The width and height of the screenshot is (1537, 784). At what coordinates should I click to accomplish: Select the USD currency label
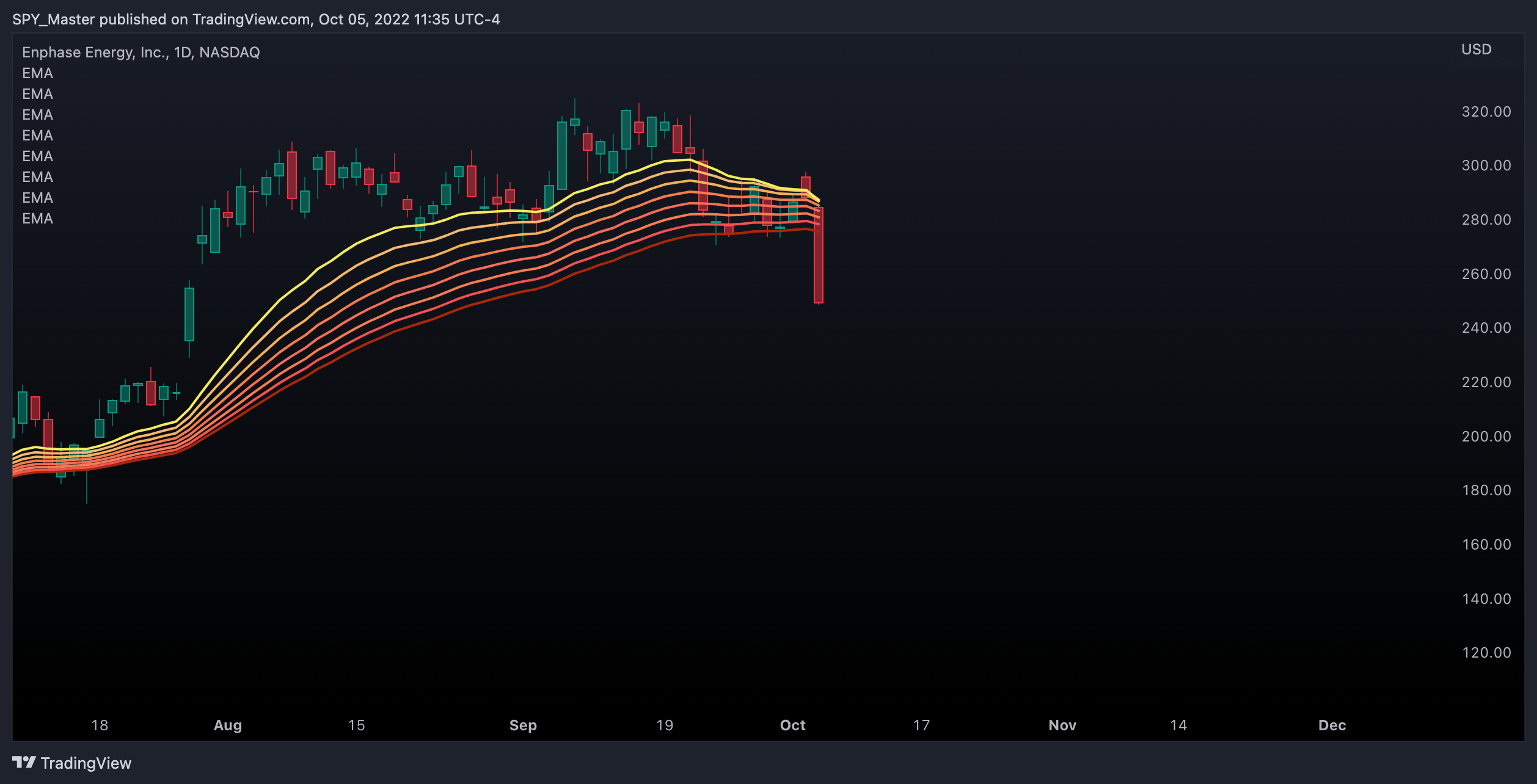pos(1476,49)
